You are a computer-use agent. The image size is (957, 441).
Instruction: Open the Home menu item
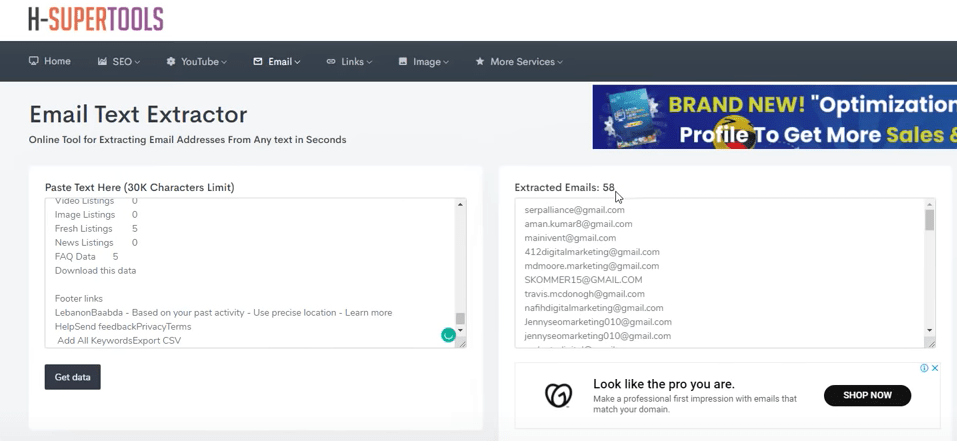(49, 61)
